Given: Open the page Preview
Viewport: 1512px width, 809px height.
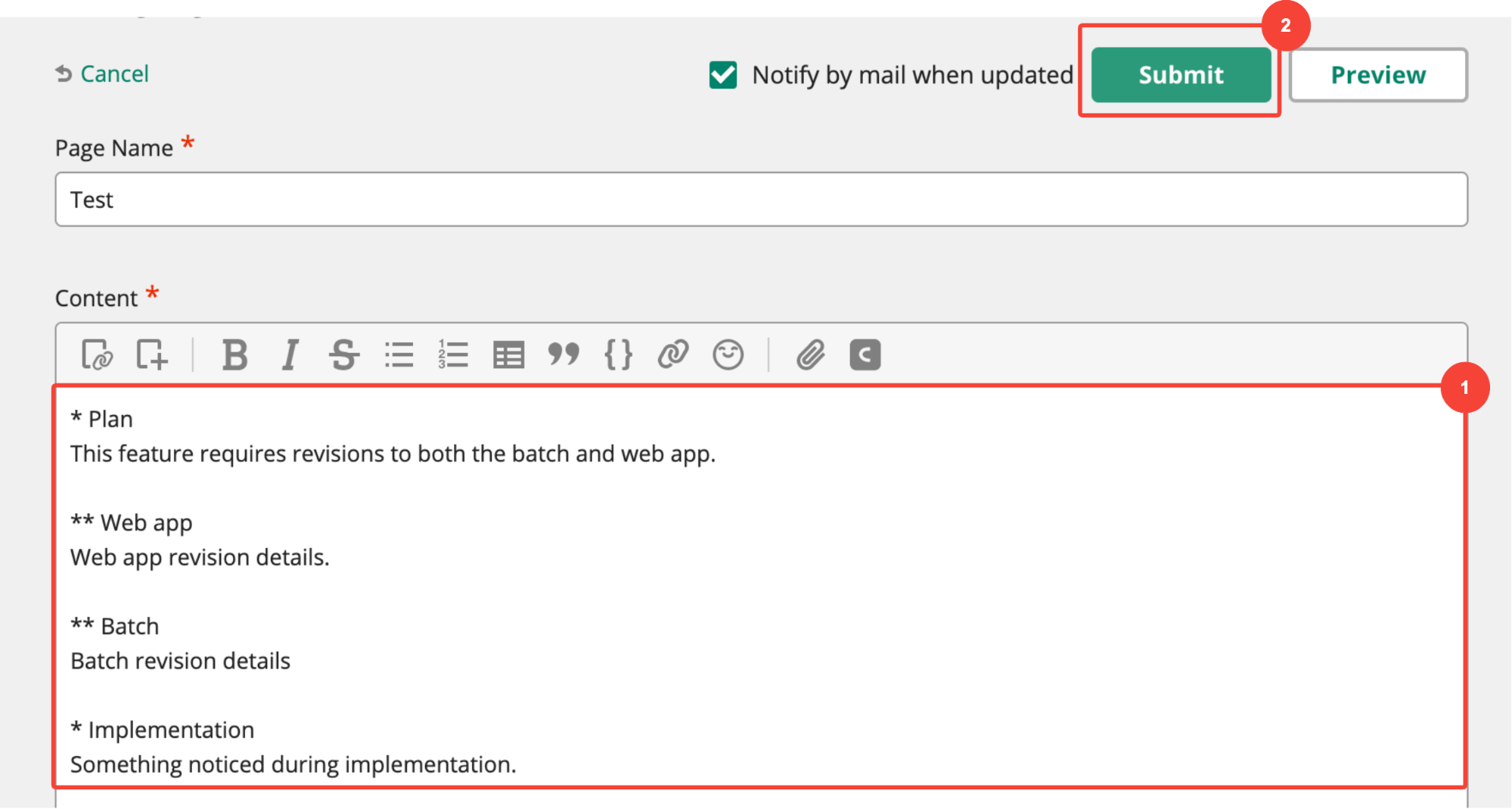Looking at the screenshot, I should click(1377, 75).
